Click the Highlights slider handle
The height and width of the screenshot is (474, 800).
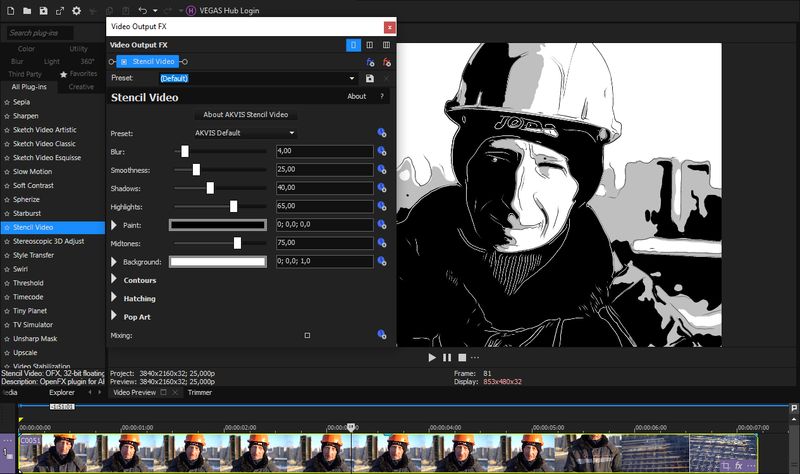[233, 206]
